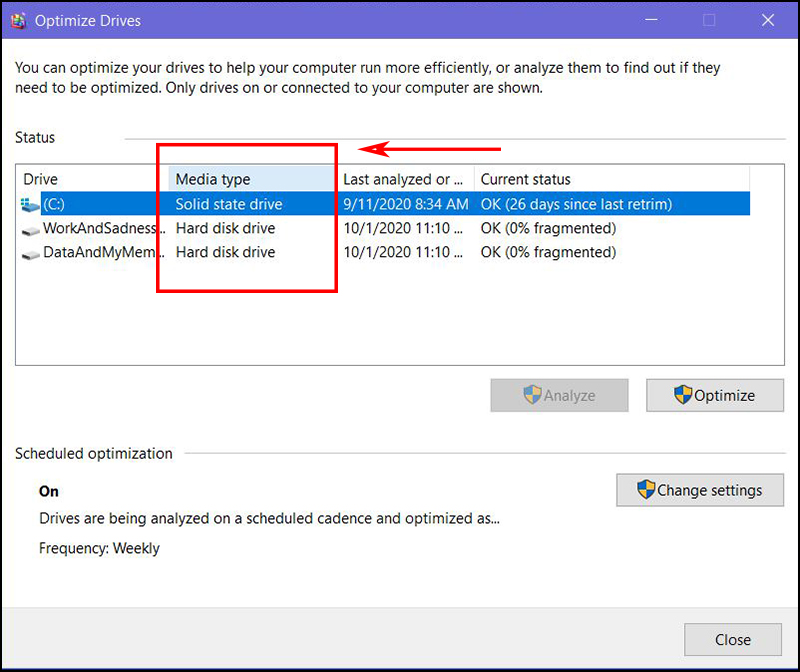Click the WorkAndSadness drive icon
The height and width of the screenshot is (672, 800).
pyautogui.click(x=30, y=229)
